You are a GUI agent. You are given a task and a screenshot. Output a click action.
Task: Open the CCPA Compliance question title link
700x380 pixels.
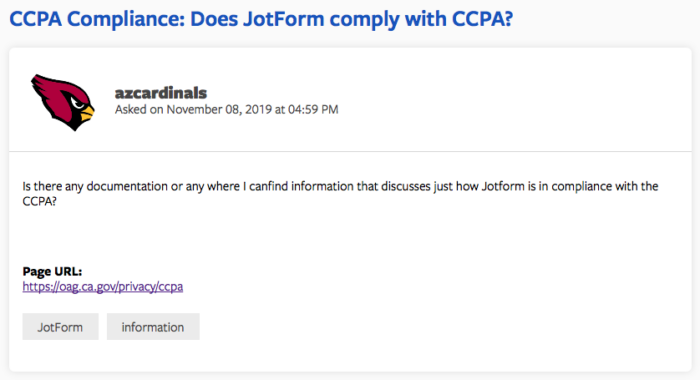pos(261,20)
